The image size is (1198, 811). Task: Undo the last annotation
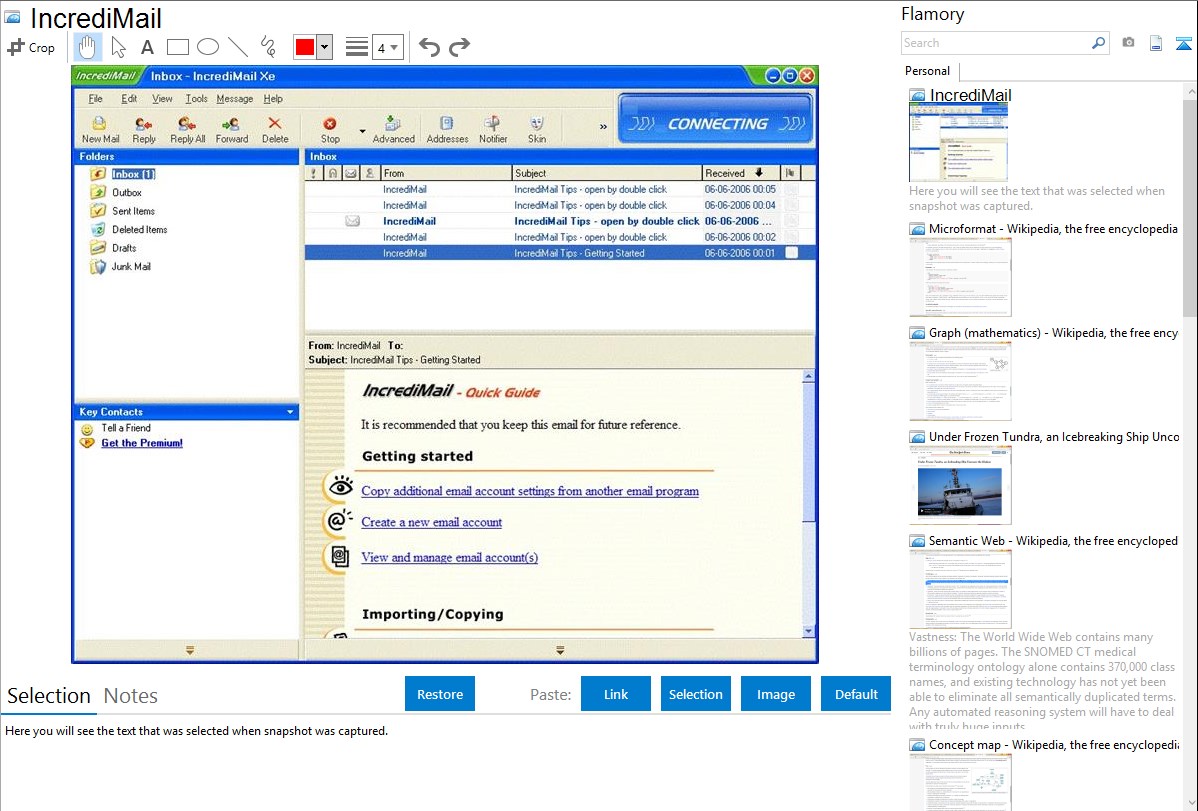[x=429, y=47]
